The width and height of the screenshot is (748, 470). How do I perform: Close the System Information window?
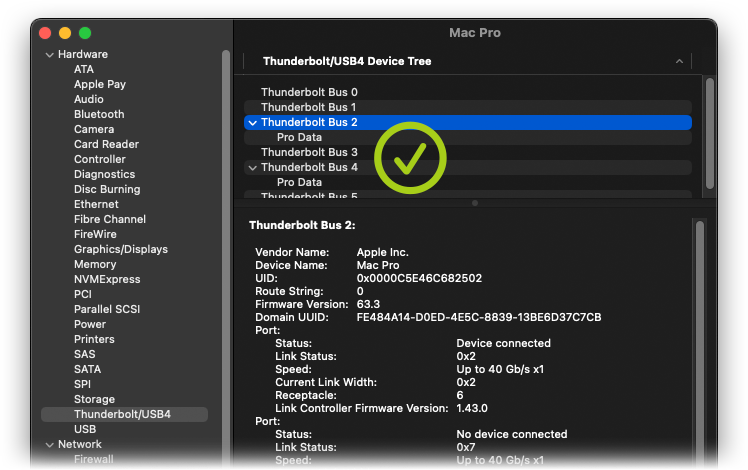[45, 33]
